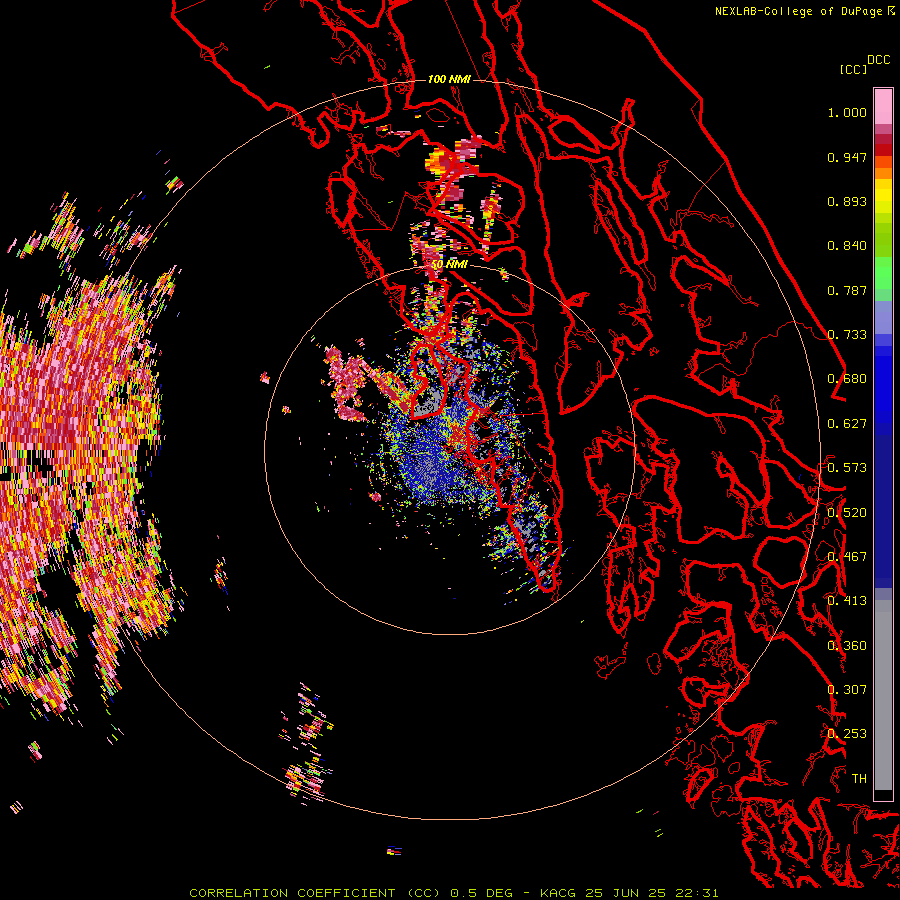Click the DCC label above the color bar
Screen dimensions: 900x900
(x=879, y=59)
